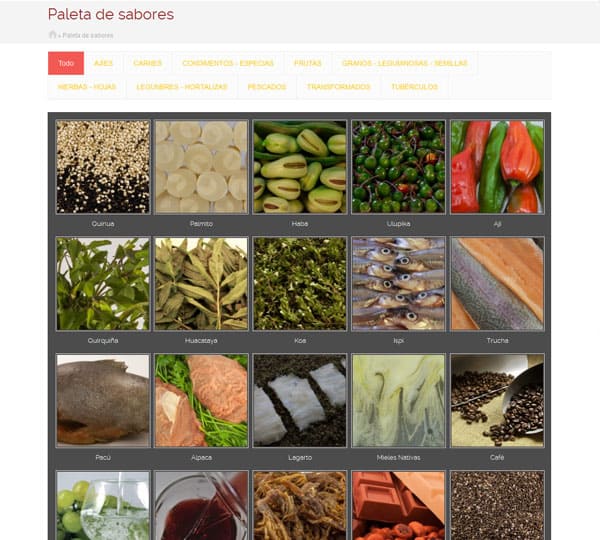The image size is (600, 540).
Task: Filter by GRANOS - LEGUMINOSAS - SEMILLAS
Action: 404,63
